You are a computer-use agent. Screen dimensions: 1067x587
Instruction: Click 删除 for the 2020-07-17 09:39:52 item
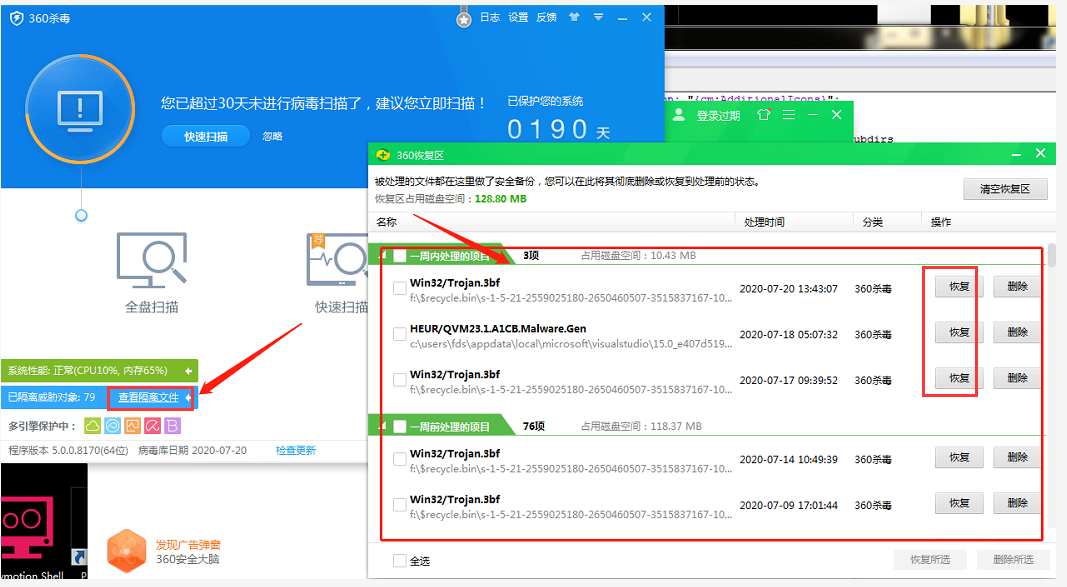pos(1017,378)
